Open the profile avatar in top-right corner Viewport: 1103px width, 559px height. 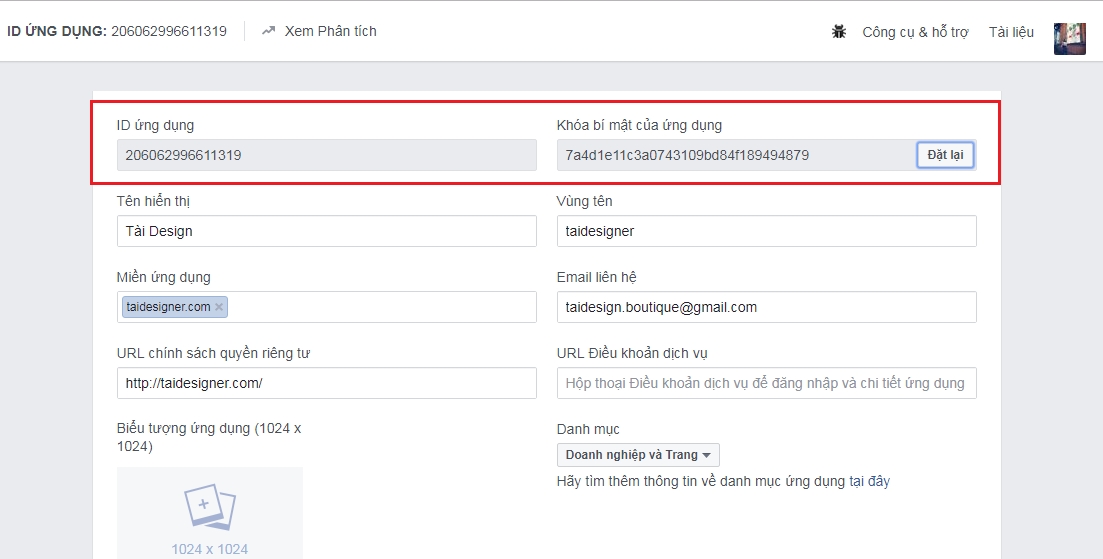pyautogui.click(x=1069, y=38)
